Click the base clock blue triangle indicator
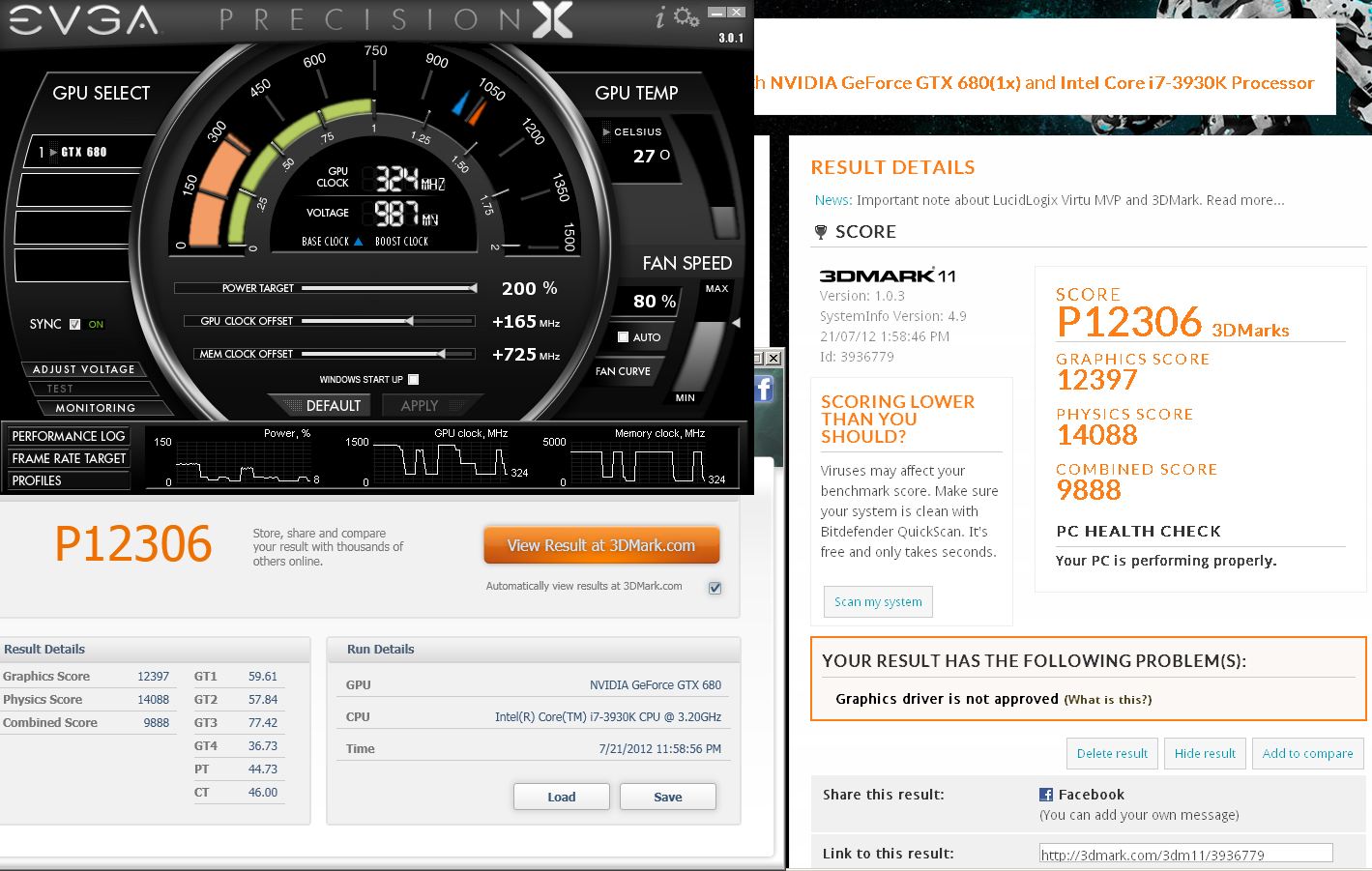Screen dimensions: 1372x871 [x=358, y=242]
